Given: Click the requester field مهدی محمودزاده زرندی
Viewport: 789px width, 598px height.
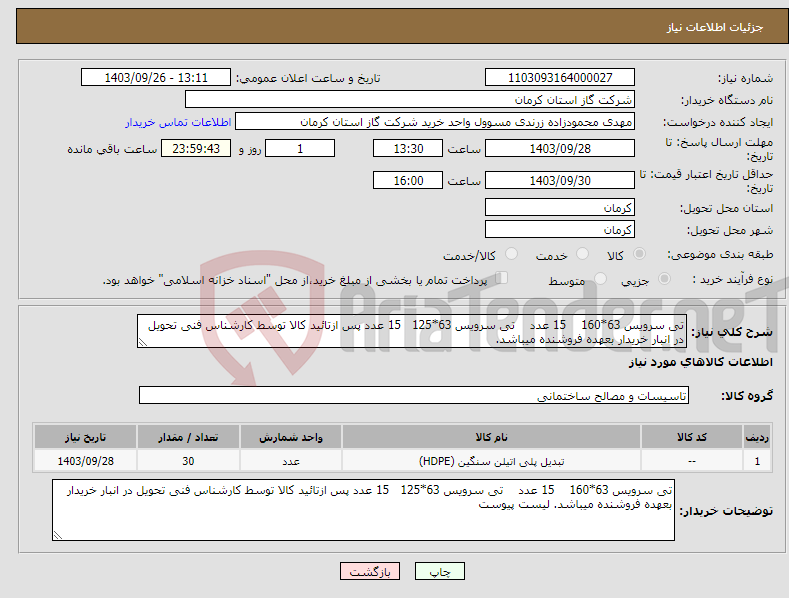Looking at the screenshot, I should pyautogui.click(x=435, y=121).
